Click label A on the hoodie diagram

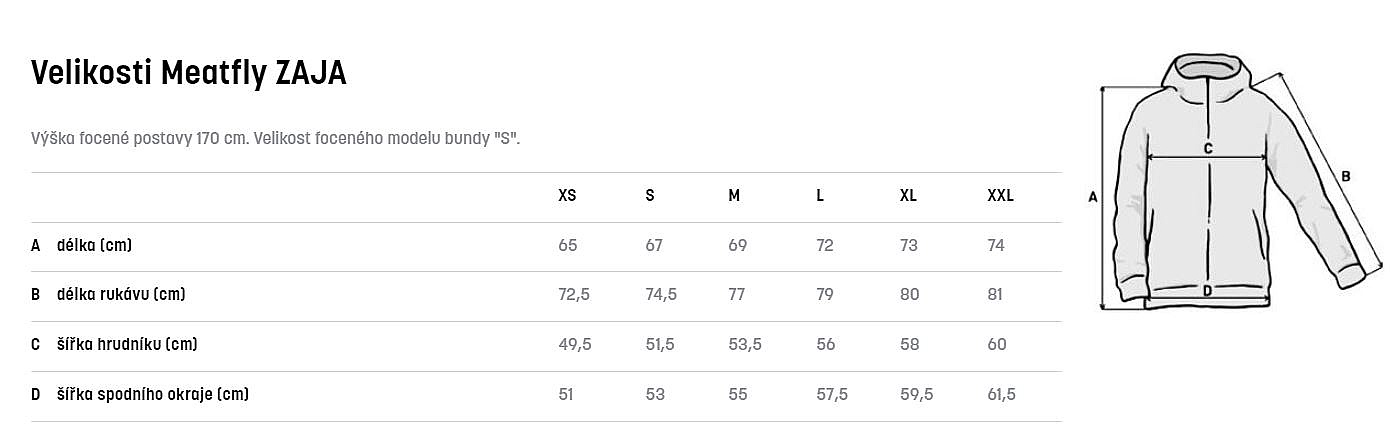1093,198
